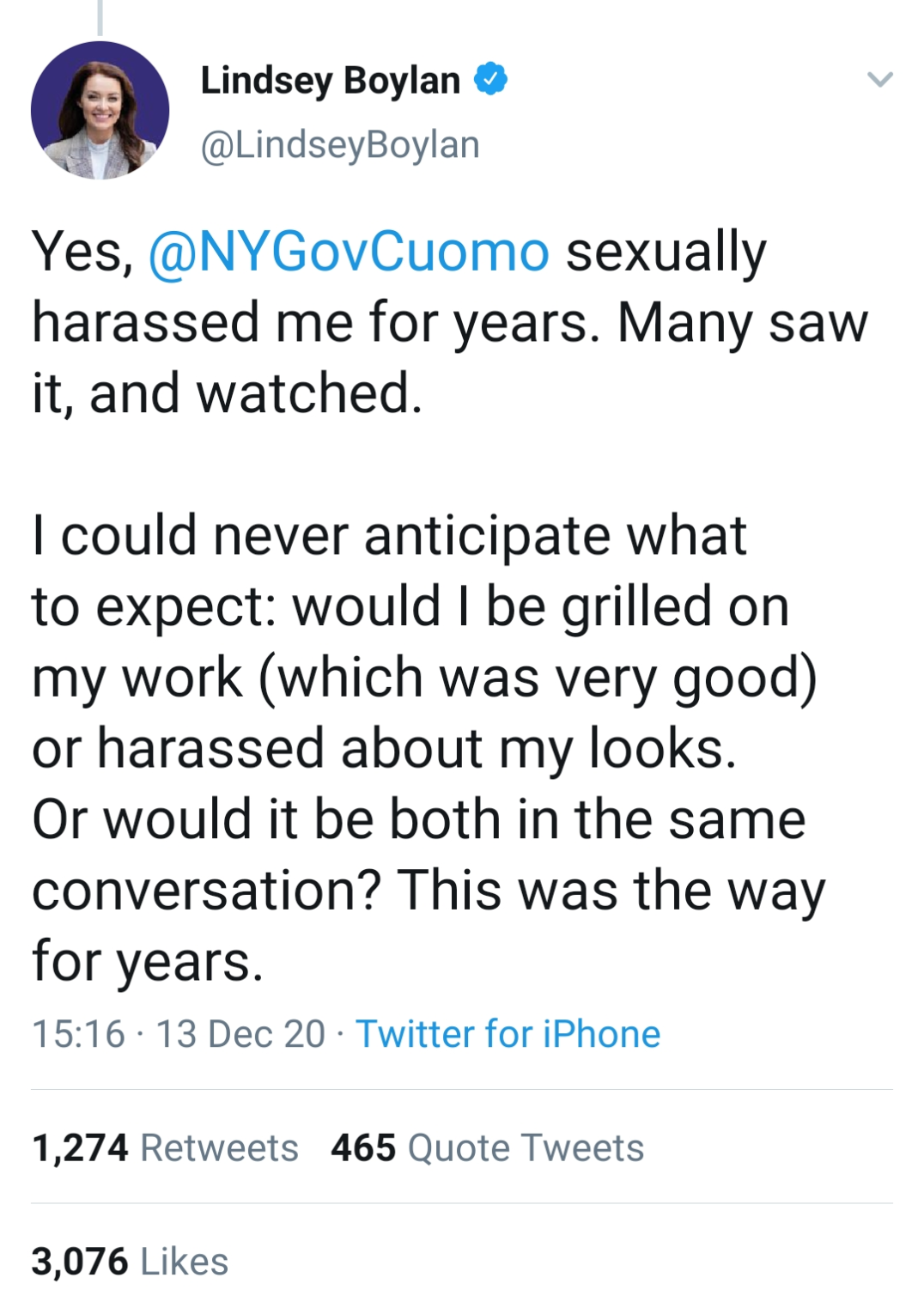Open the @LindseyBoylan handle link
Viewport: 924px width, 1308px height.
point(340,144)
